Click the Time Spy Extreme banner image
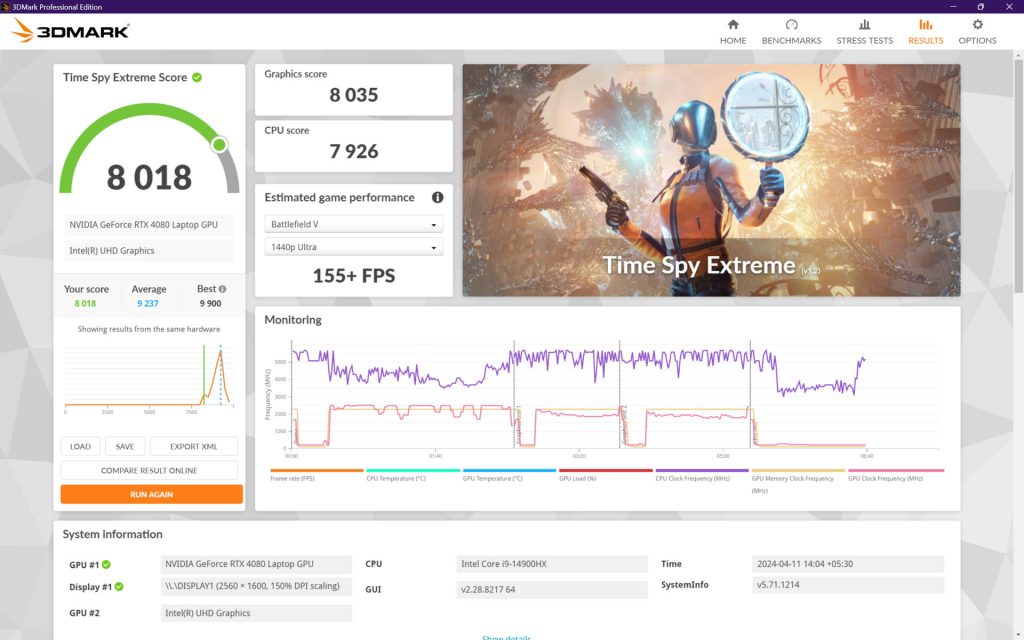This screenshot has width=1024, height=640. click(x=711, y=180)
